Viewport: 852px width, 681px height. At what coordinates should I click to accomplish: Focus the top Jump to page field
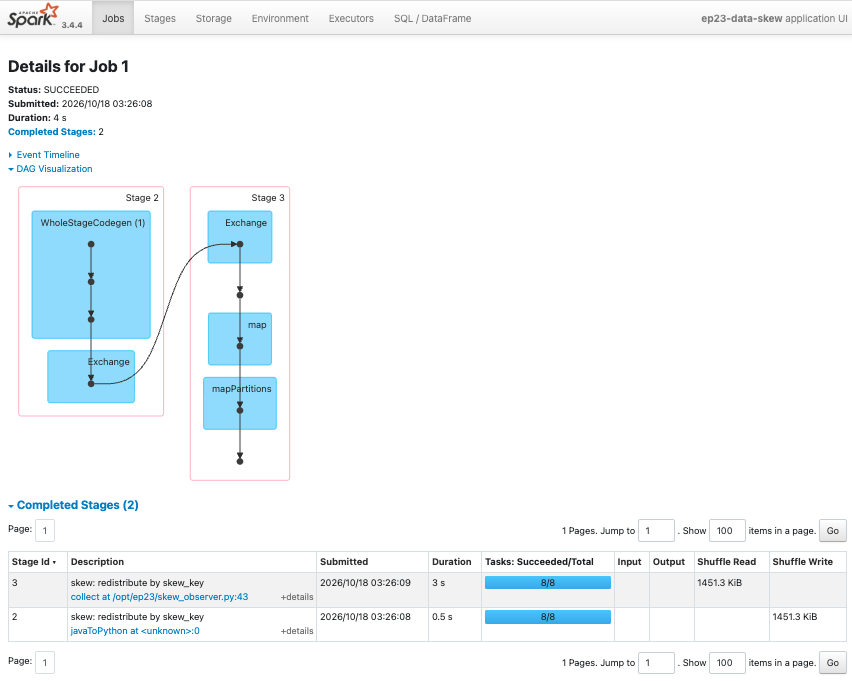tap(656, 530)
